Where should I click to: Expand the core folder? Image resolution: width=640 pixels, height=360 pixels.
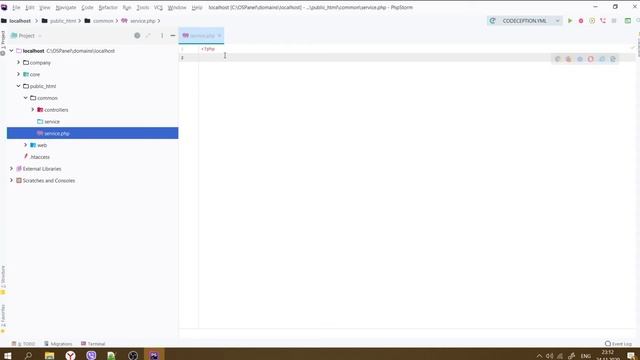(x=18, y=74)
